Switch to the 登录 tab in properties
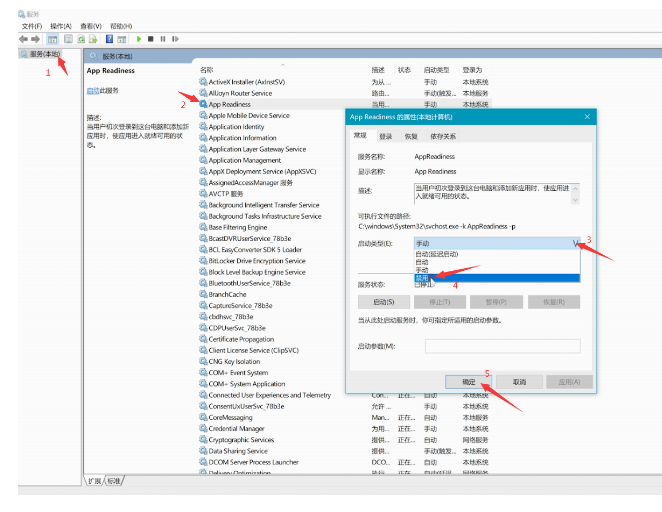This screenshot has width=662, height=512. tap(385, 136)
